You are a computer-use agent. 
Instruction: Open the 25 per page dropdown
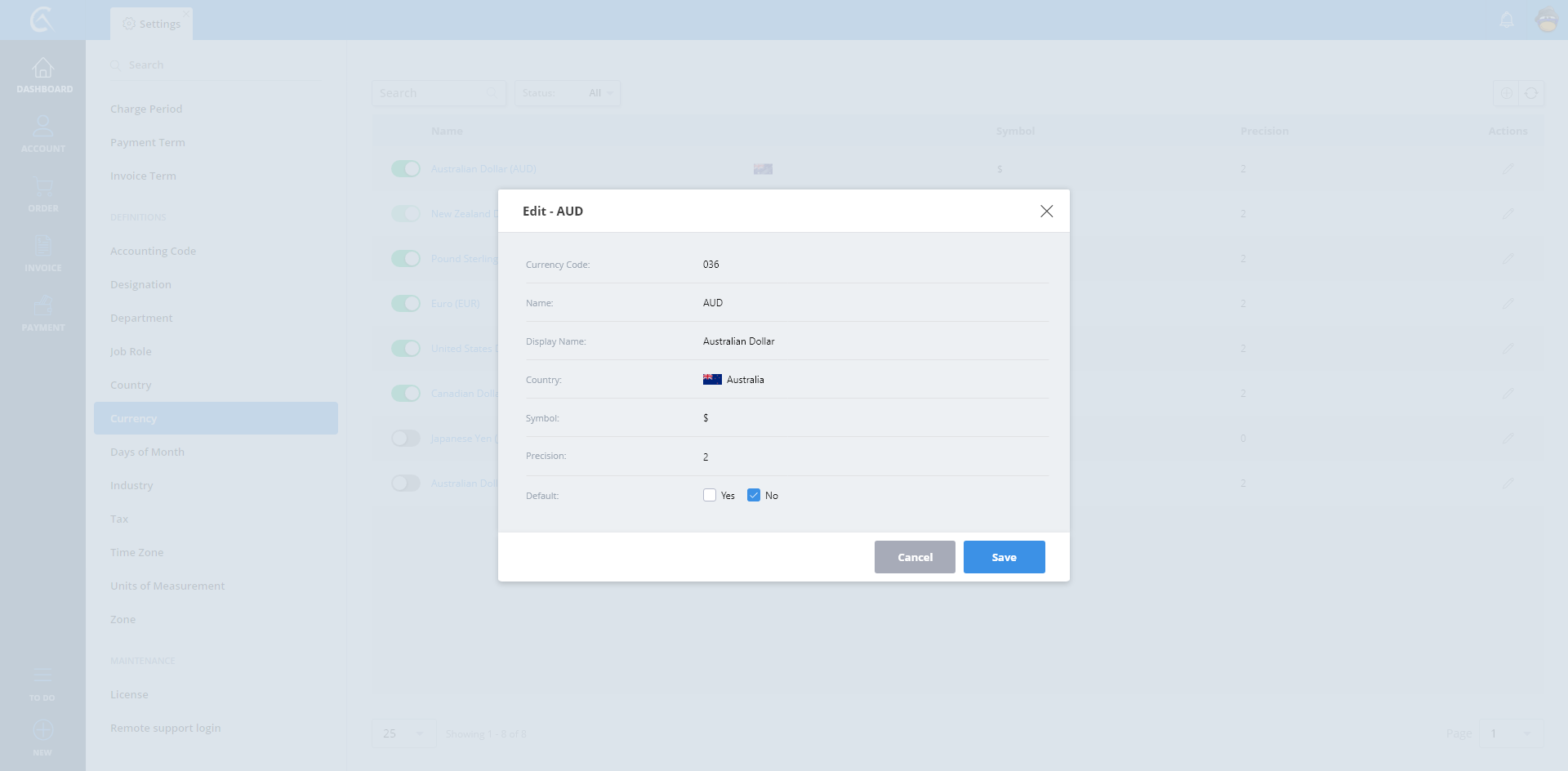click(x=403, y=733)
